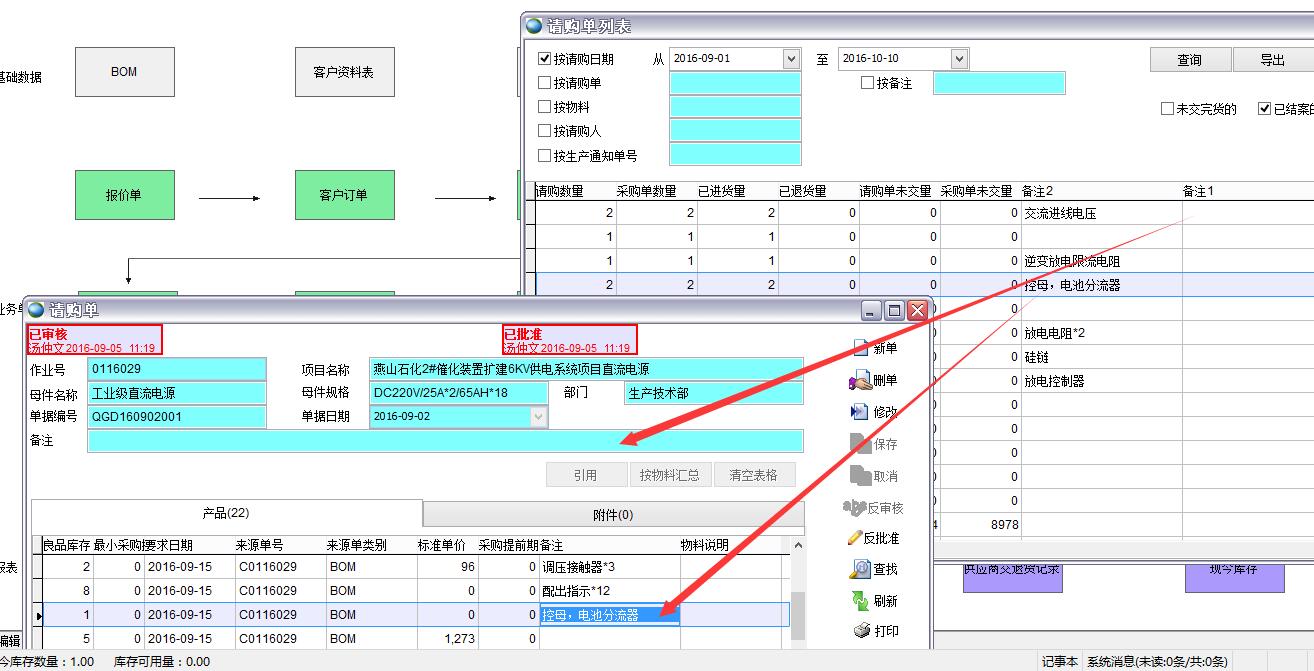The image size is (1314, 671).
Task: Tick the 未交完货的 checkbox
Action: 1167,109
